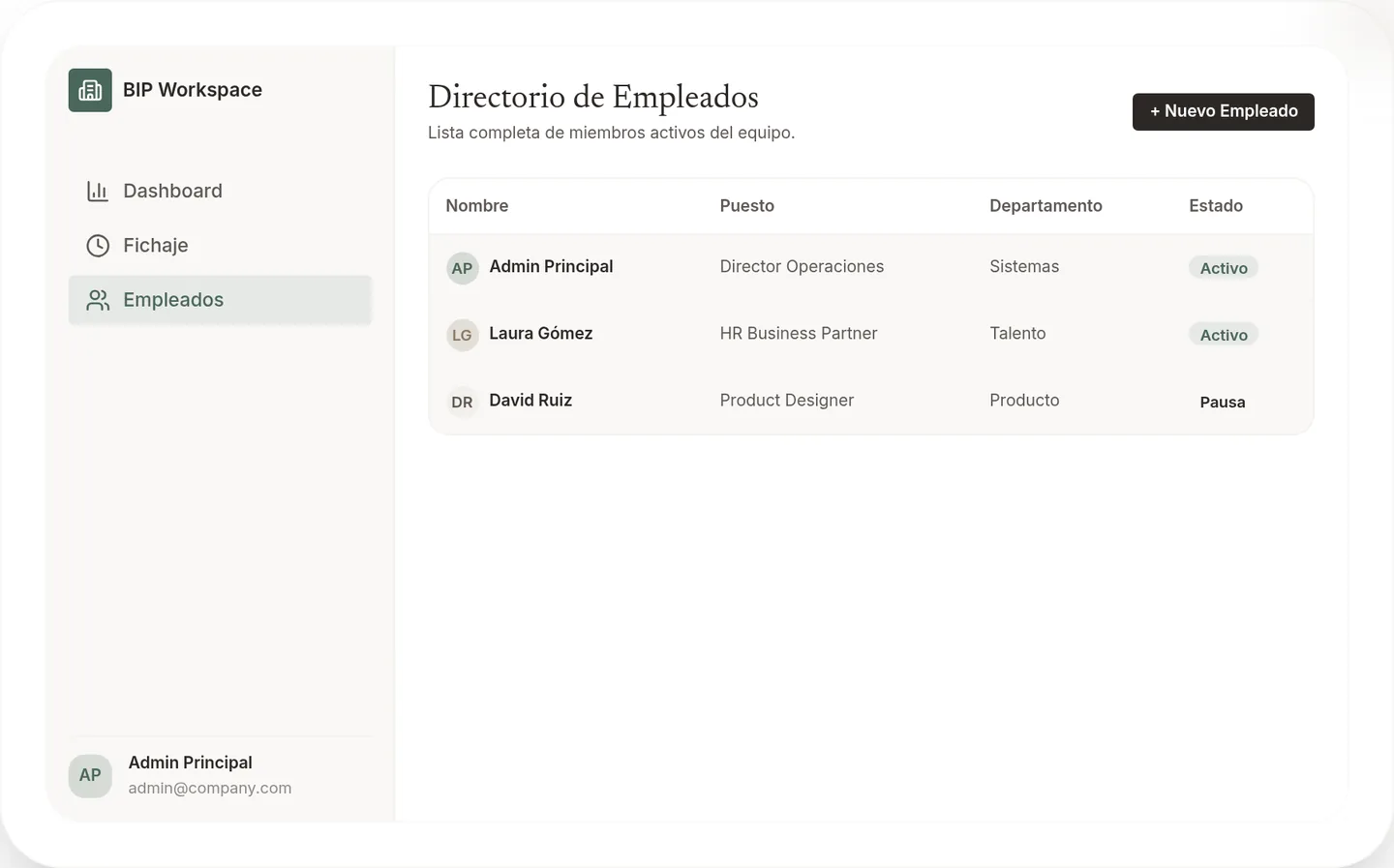Click the AP avatar in the Admin Principal row
The height and width of the screenshot is (868, 1394).
pos(463,268)
